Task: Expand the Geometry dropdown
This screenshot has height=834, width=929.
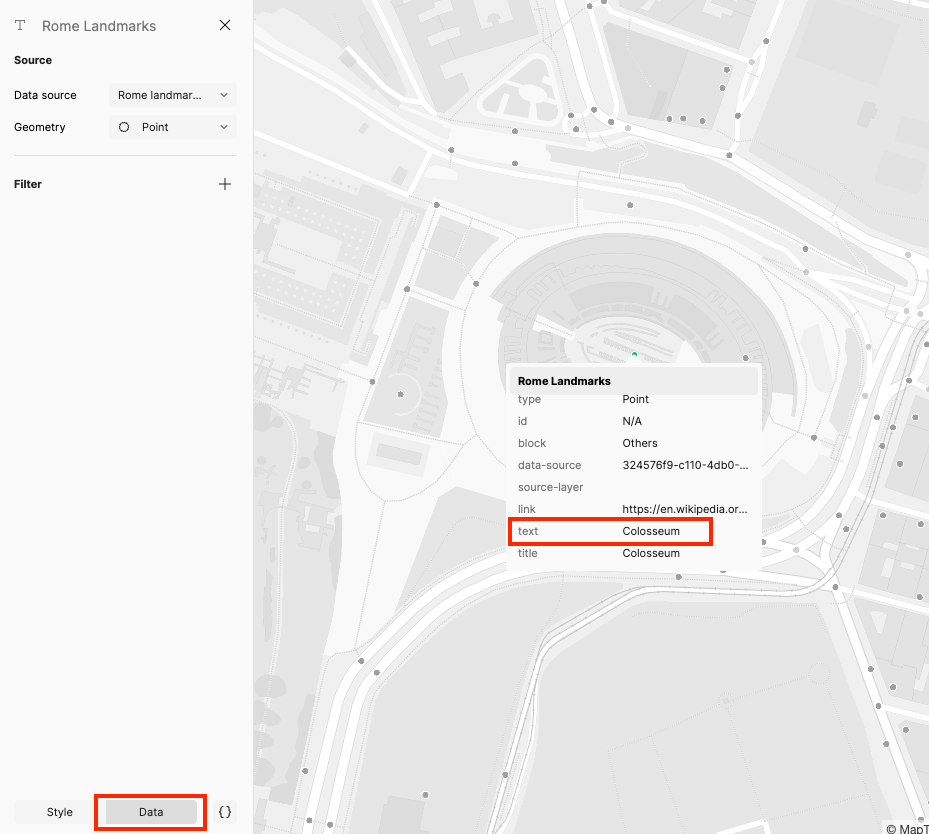Action: point(173,127)
